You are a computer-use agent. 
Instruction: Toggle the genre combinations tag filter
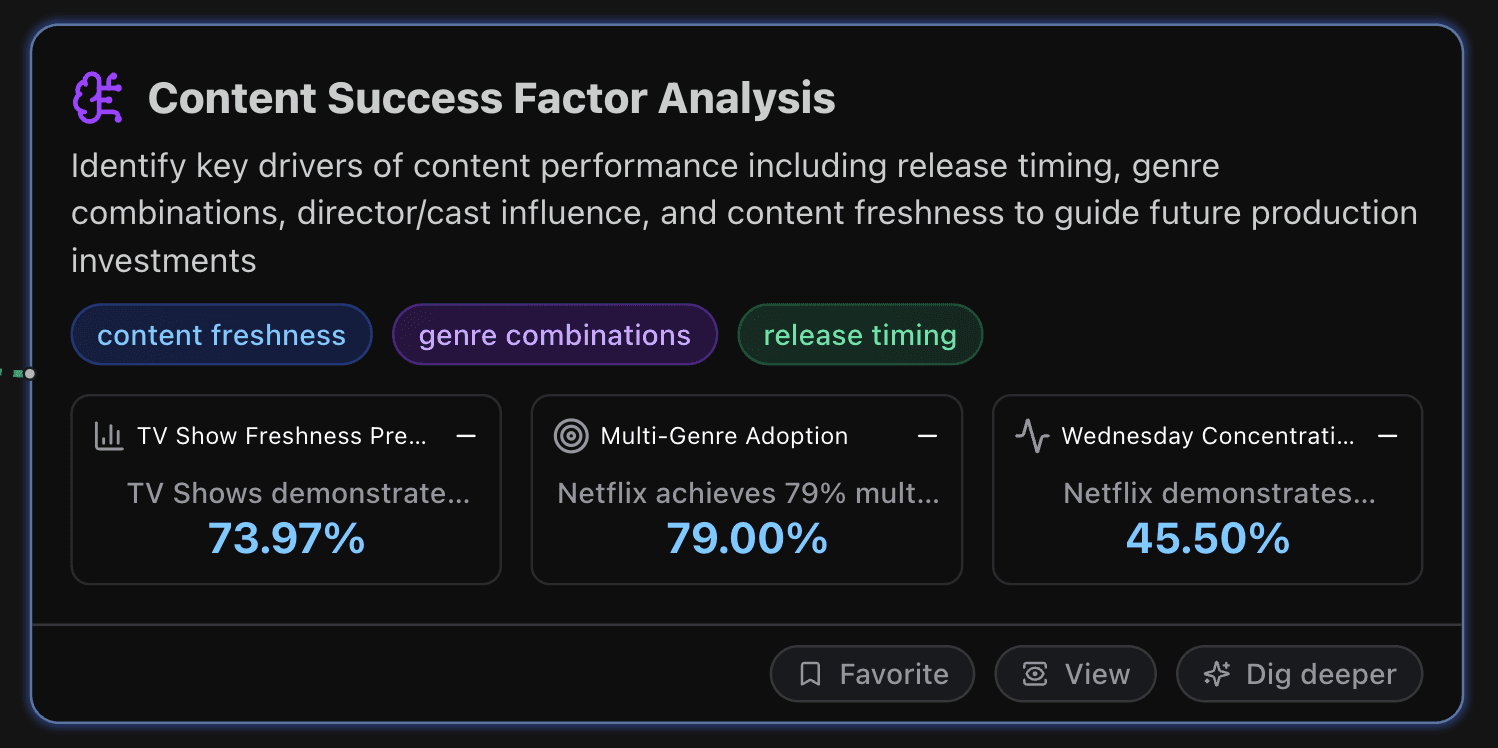[x=554, y=335]
